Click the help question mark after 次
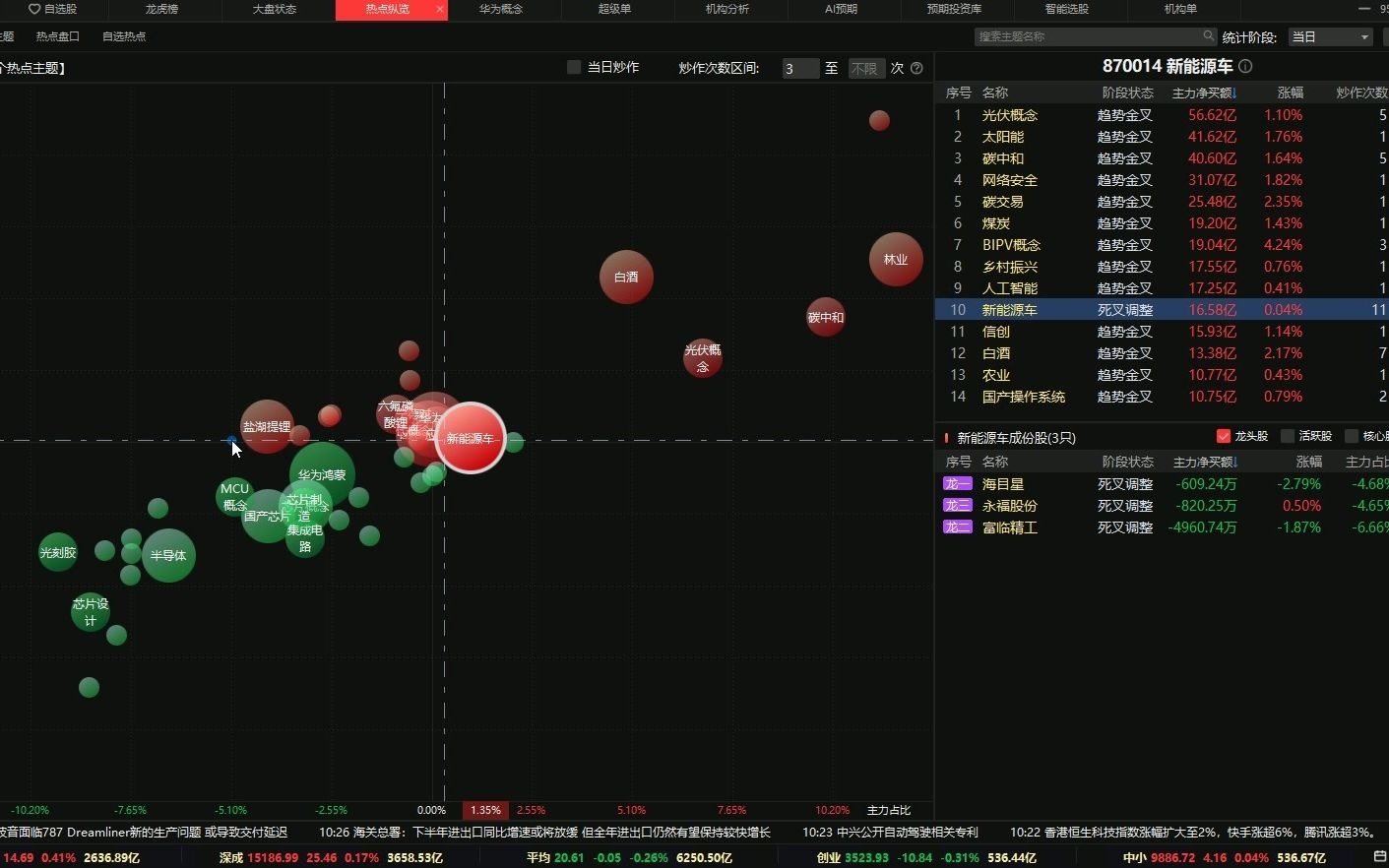The image size is (1389, 868). click(916, 68)
